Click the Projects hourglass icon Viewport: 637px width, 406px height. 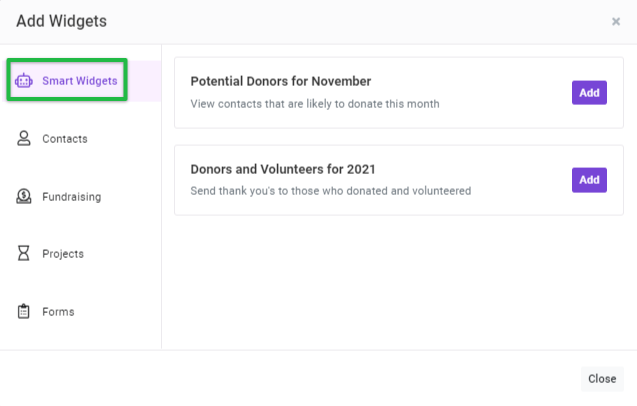point(24,253)
